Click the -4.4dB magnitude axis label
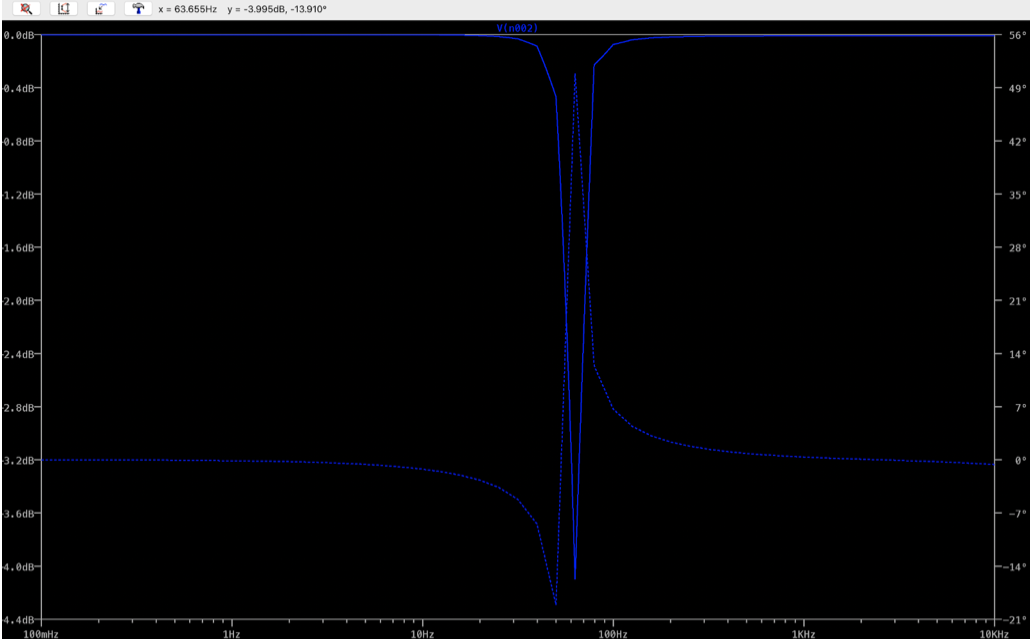Screen dimensions: 1030x642 (x=18, y=619)
